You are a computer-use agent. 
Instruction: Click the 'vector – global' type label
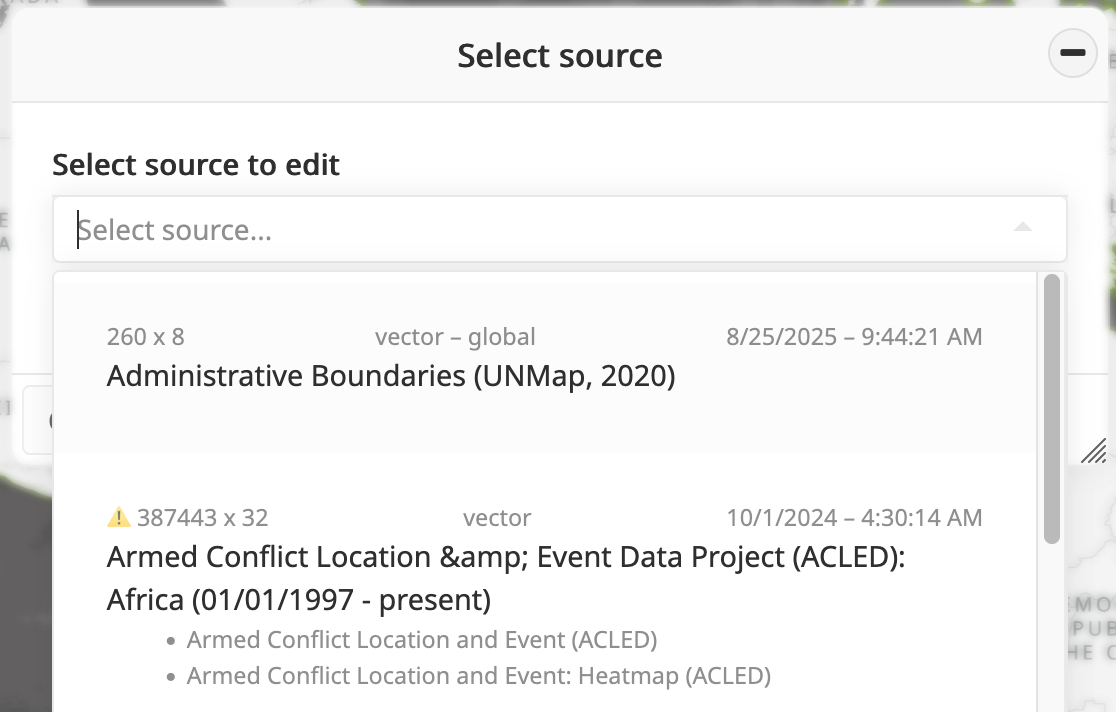(x=455, y=337)
